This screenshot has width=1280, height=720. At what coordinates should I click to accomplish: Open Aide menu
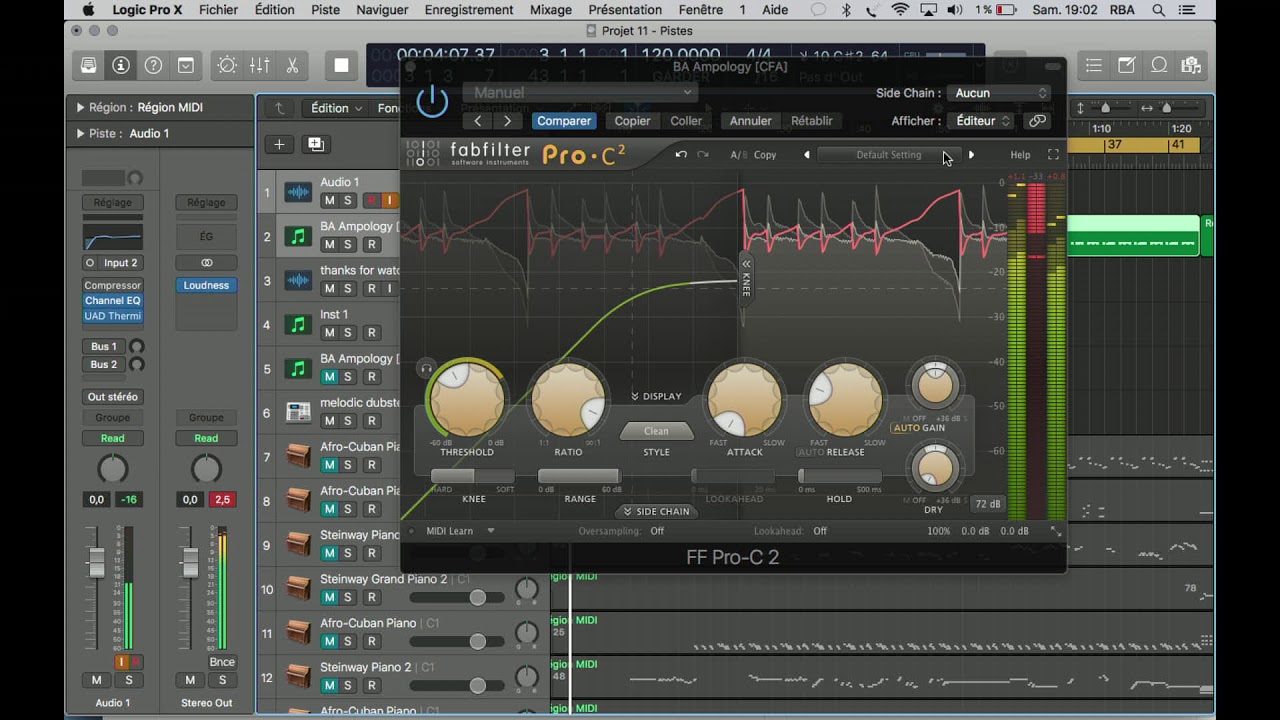775,10
